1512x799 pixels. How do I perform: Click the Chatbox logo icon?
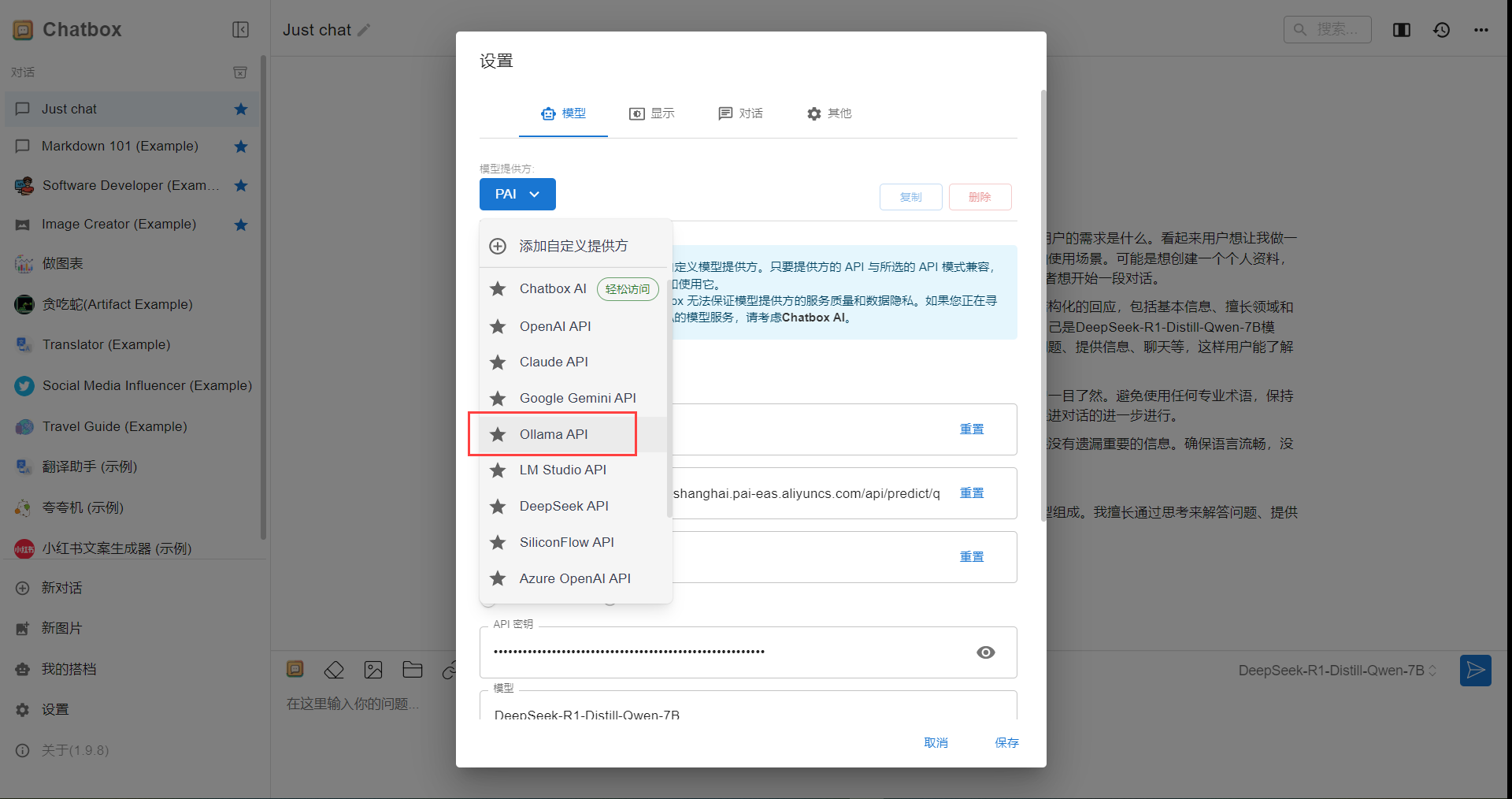click(x=23, y=30)
